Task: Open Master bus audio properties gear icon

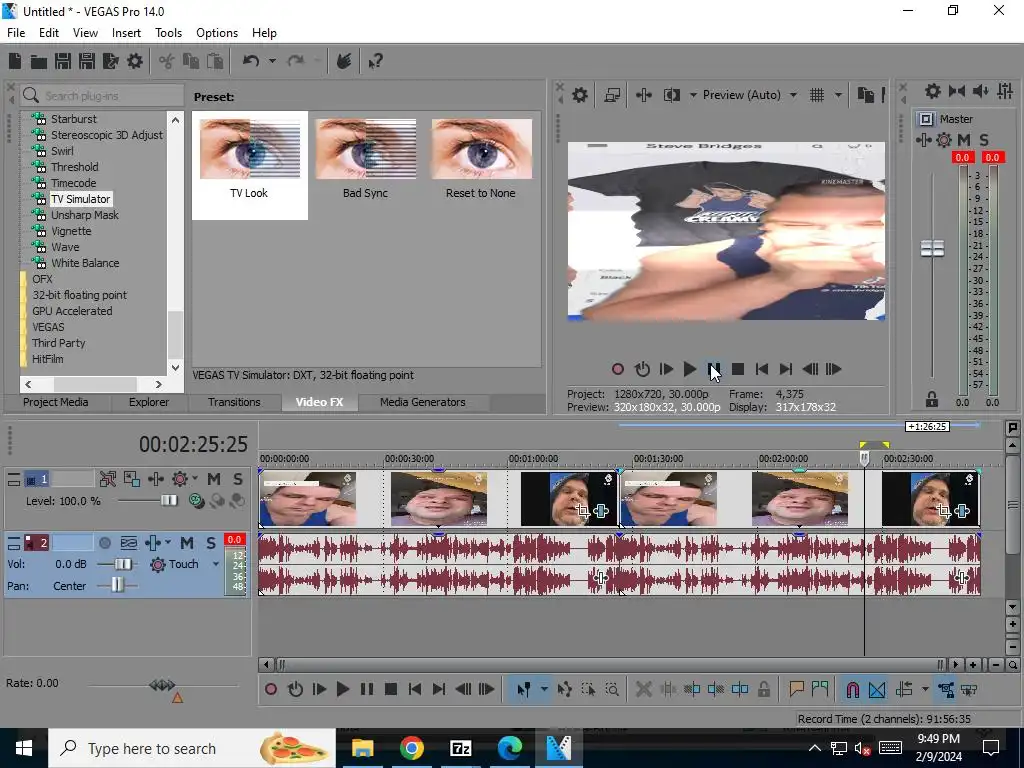Action: (933, 91)
